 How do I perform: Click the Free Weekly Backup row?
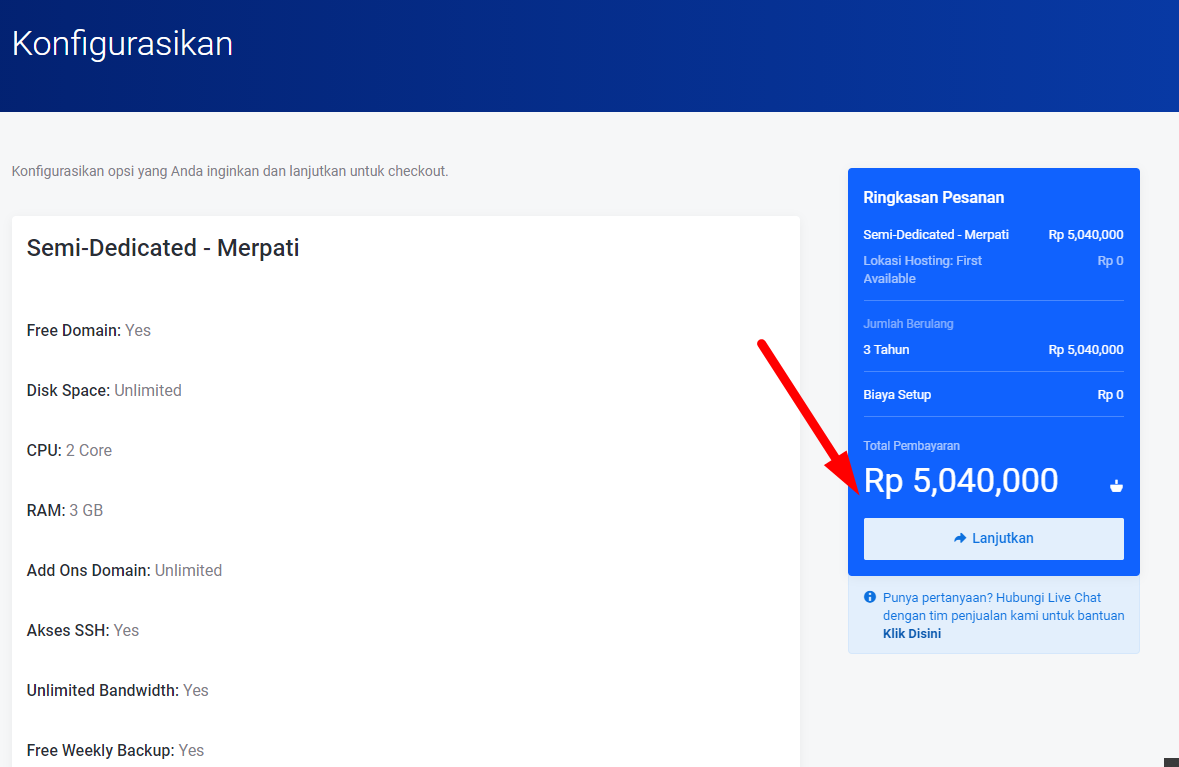[115, 750]
